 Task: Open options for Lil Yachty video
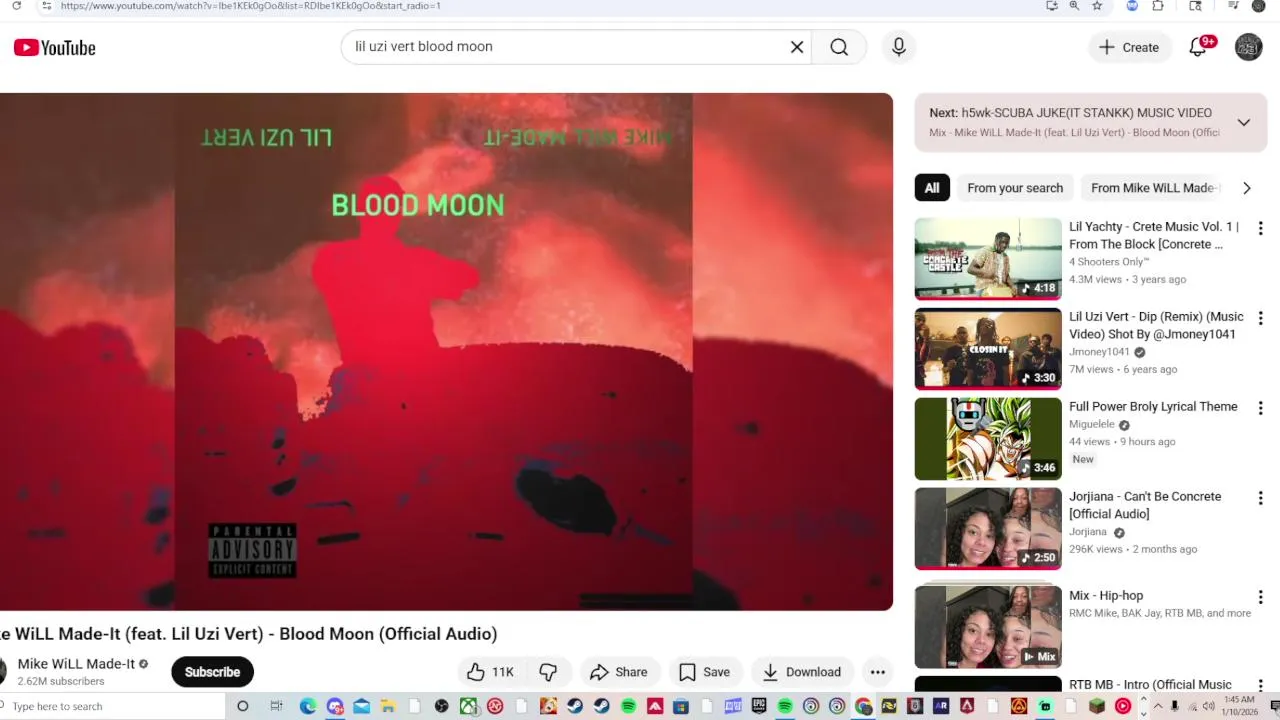(x=1260, y=228)
